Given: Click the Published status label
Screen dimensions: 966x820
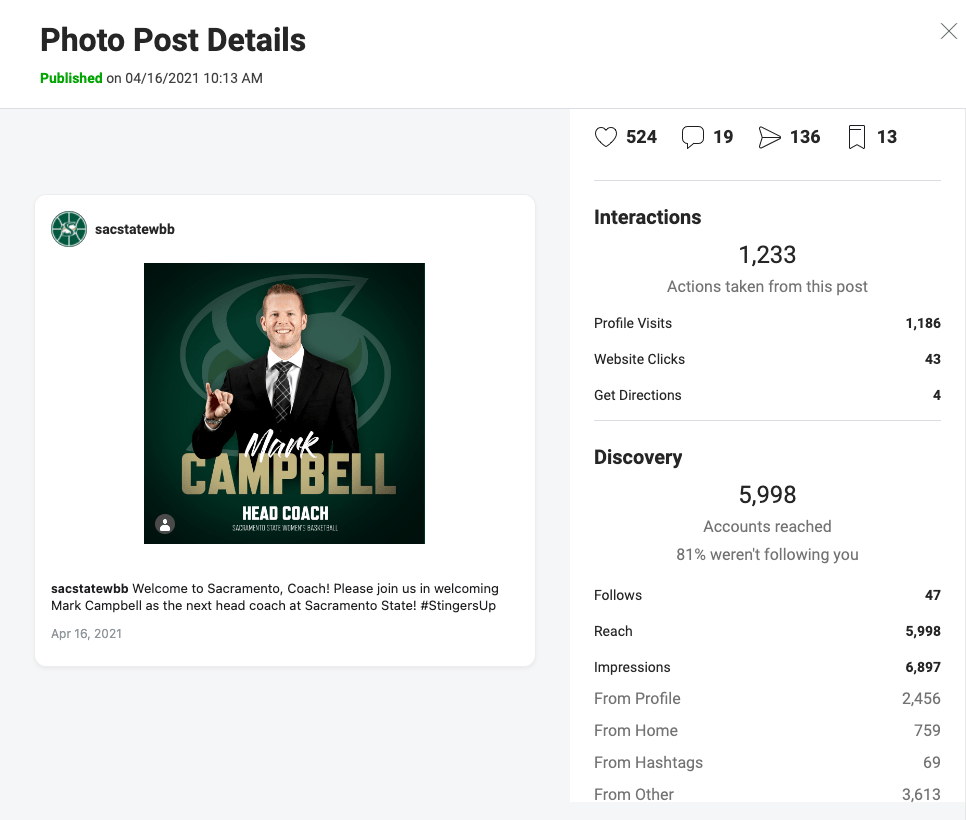Looking at the screenshot, I should click(71, 78).
